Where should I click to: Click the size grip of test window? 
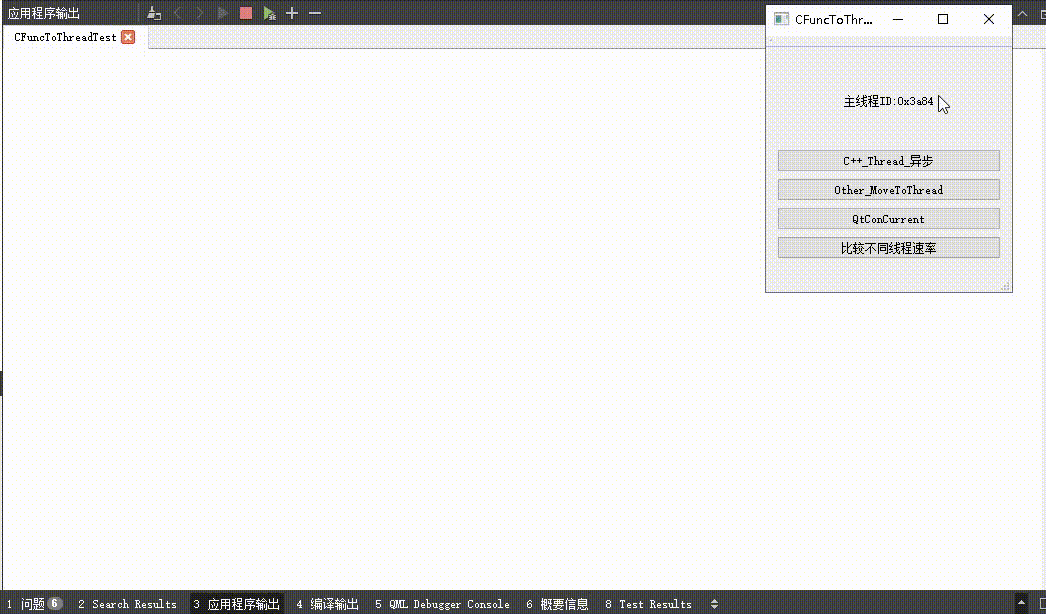[x=1005, y=286]
